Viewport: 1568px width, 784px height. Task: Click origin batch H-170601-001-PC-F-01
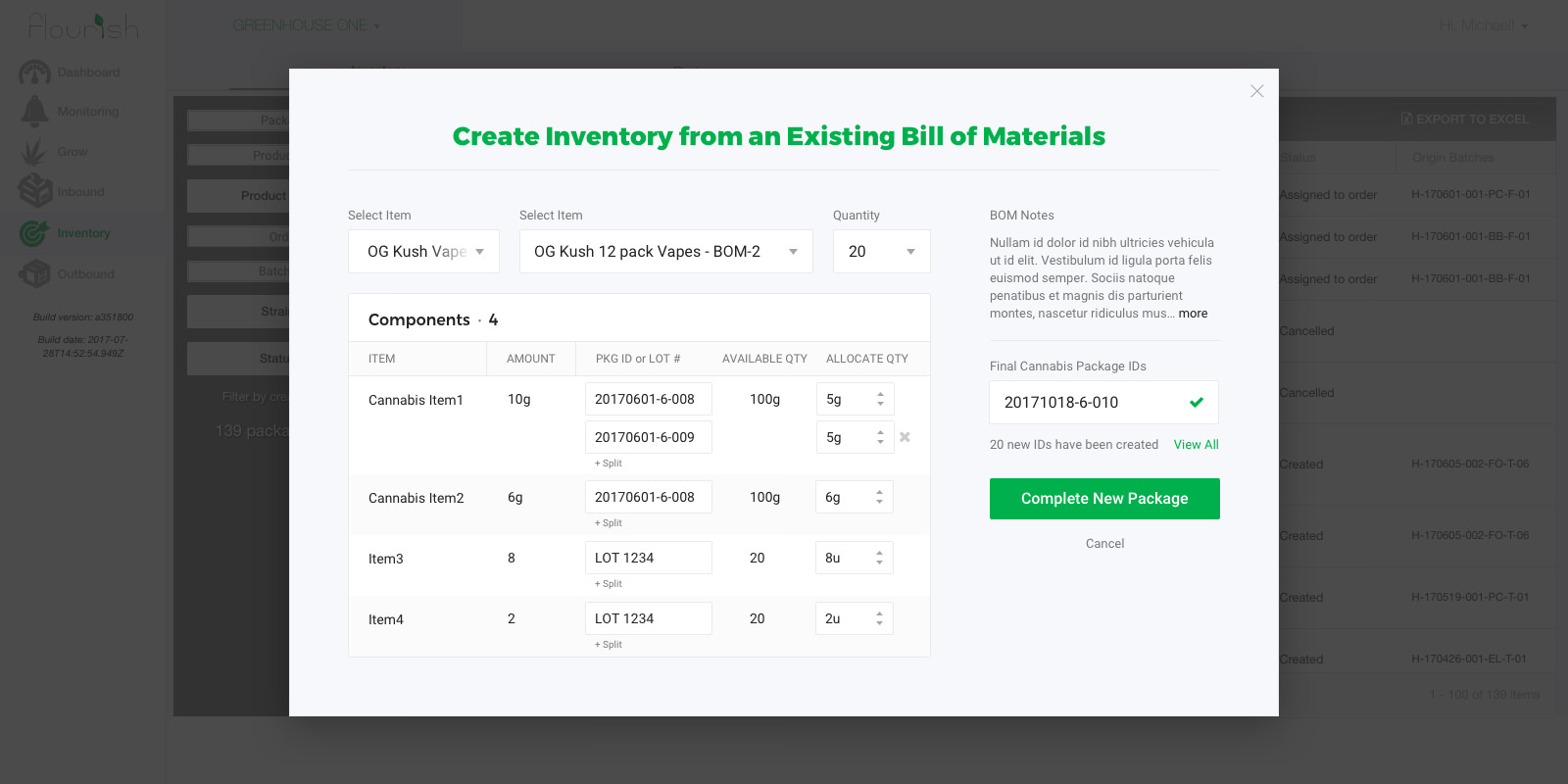[x=1471, y=195]
